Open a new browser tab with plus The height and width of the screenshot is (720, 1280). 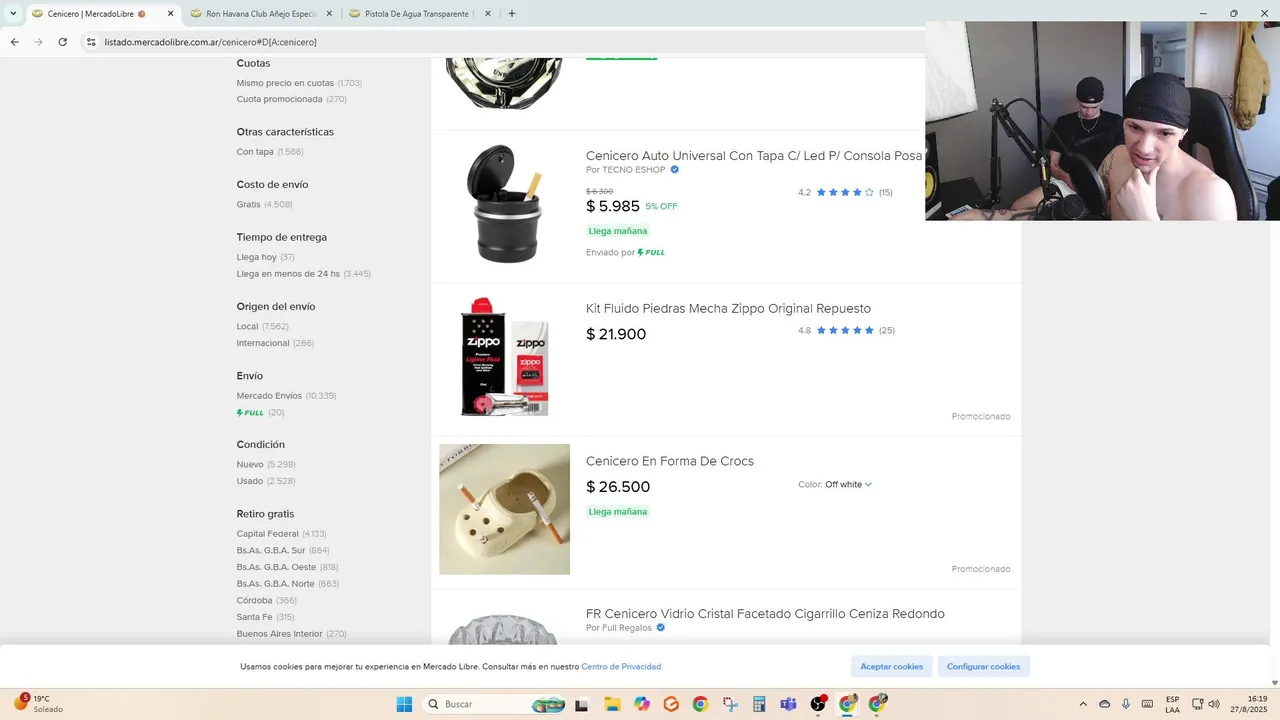pos(512,14)
